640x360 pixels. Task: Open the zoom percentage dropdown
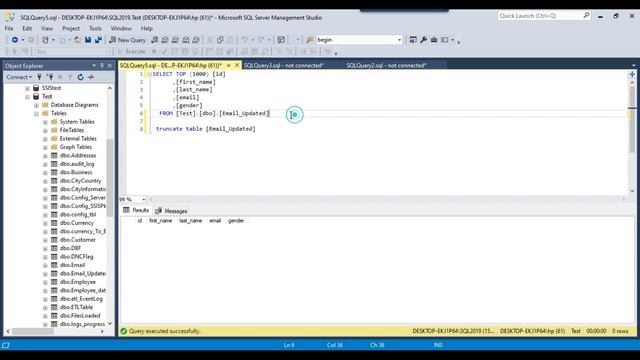(x=144, y=199)
